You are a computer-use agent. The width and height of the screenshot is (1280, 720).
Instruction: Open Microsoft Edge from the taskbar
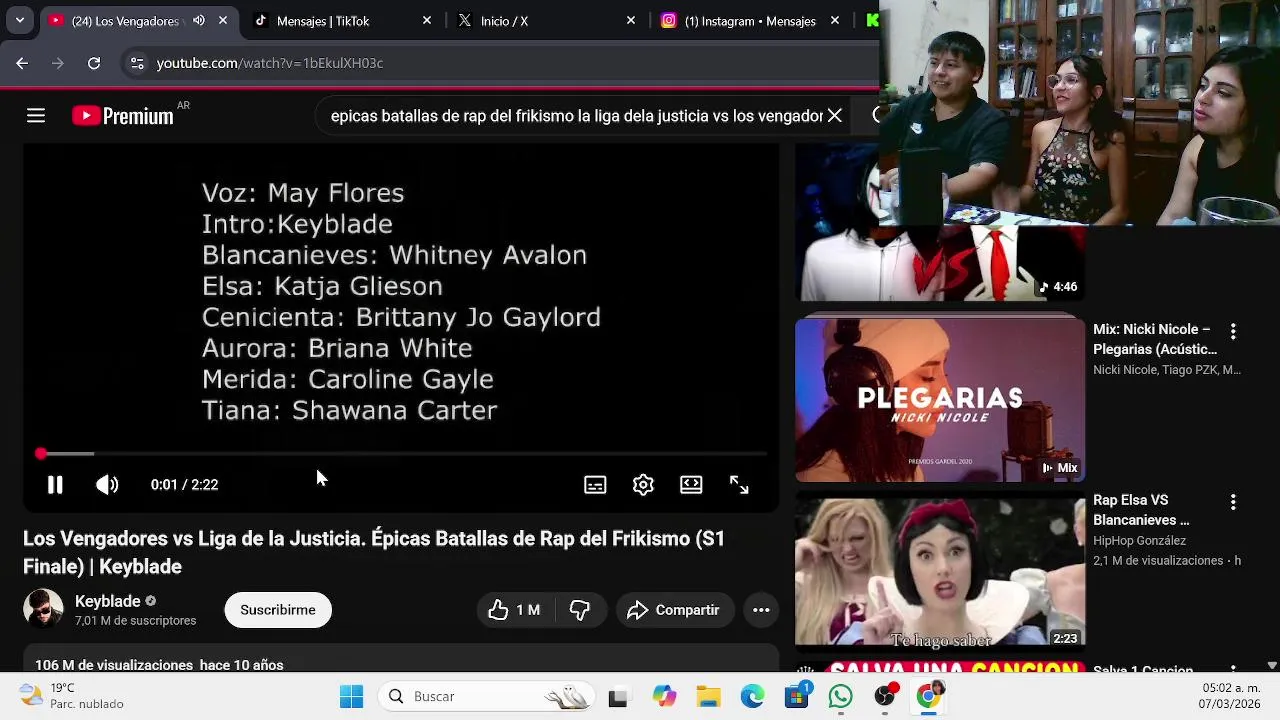coord(752,696)
